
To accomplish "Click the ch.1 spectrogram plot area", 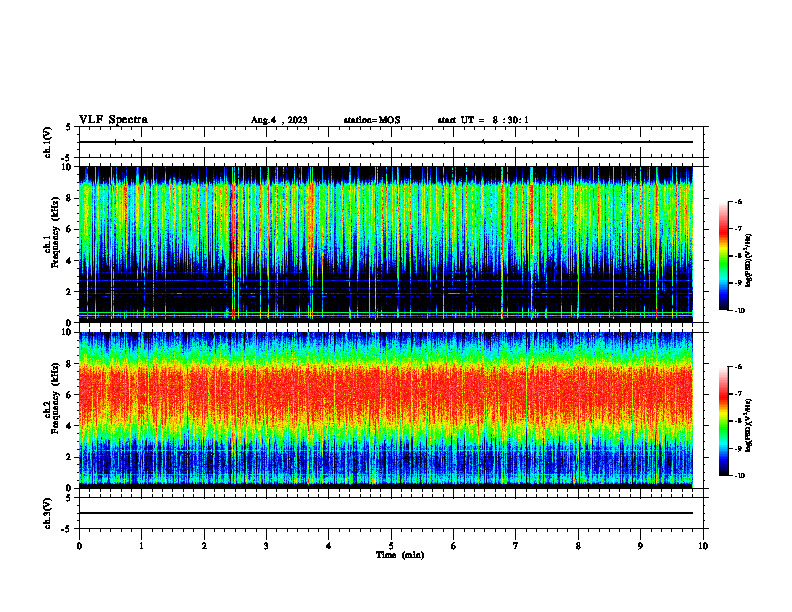I will coord(386,244).
